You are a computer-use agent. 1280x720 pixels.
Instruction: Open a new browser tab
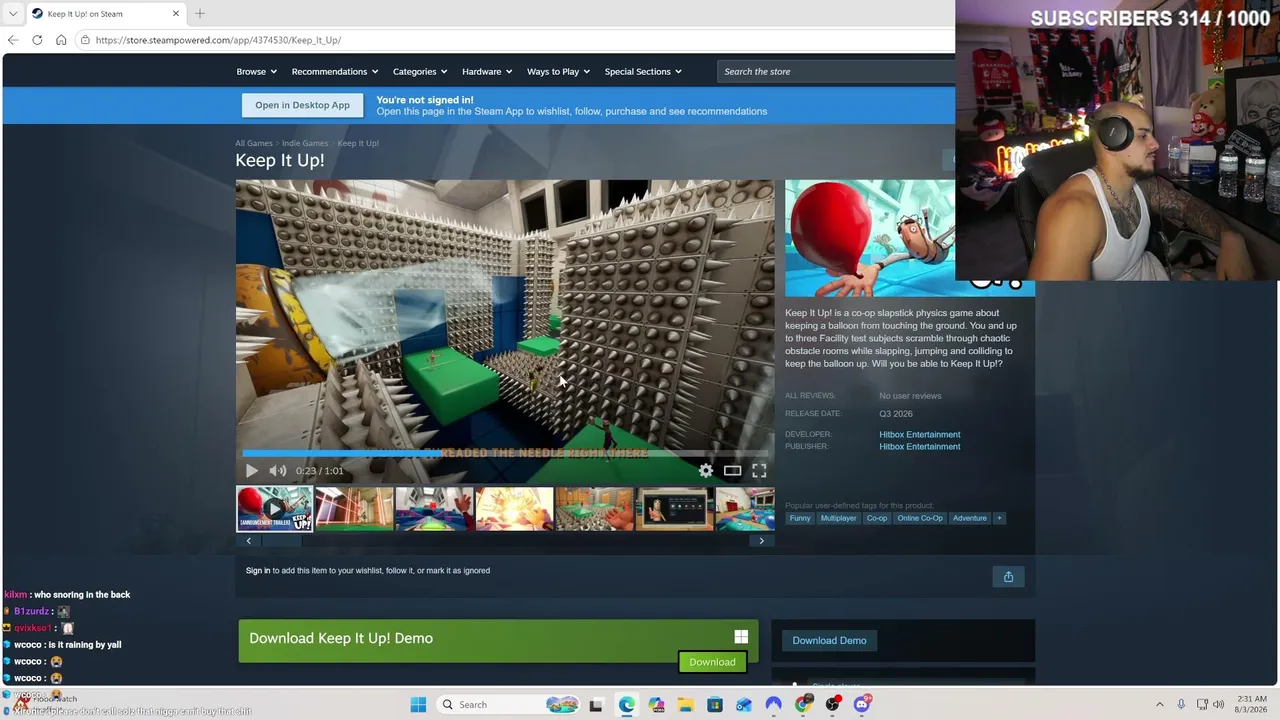click(200, 14)
